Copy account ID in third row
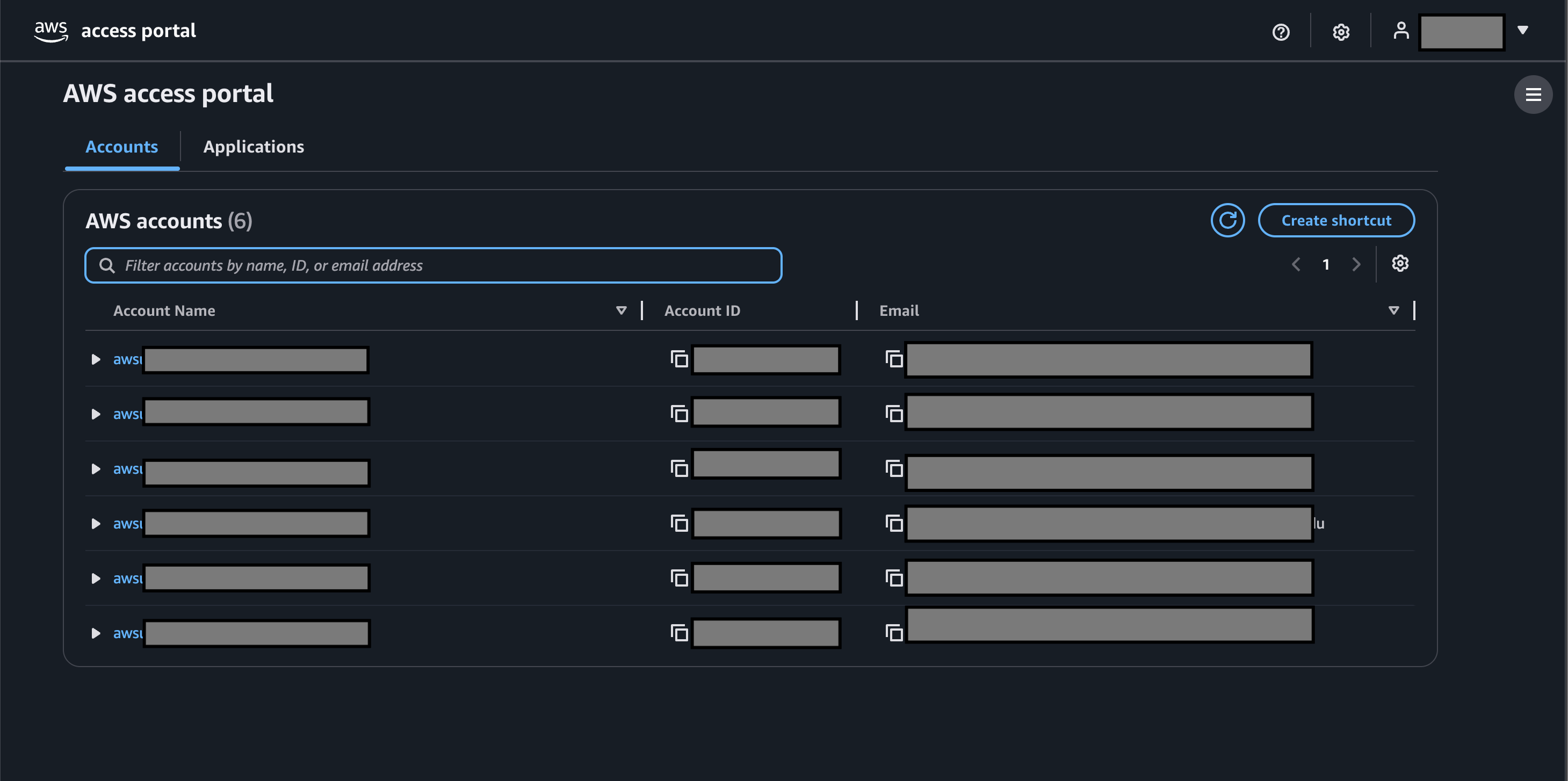Screen dimensions: 1568x781 678,469
